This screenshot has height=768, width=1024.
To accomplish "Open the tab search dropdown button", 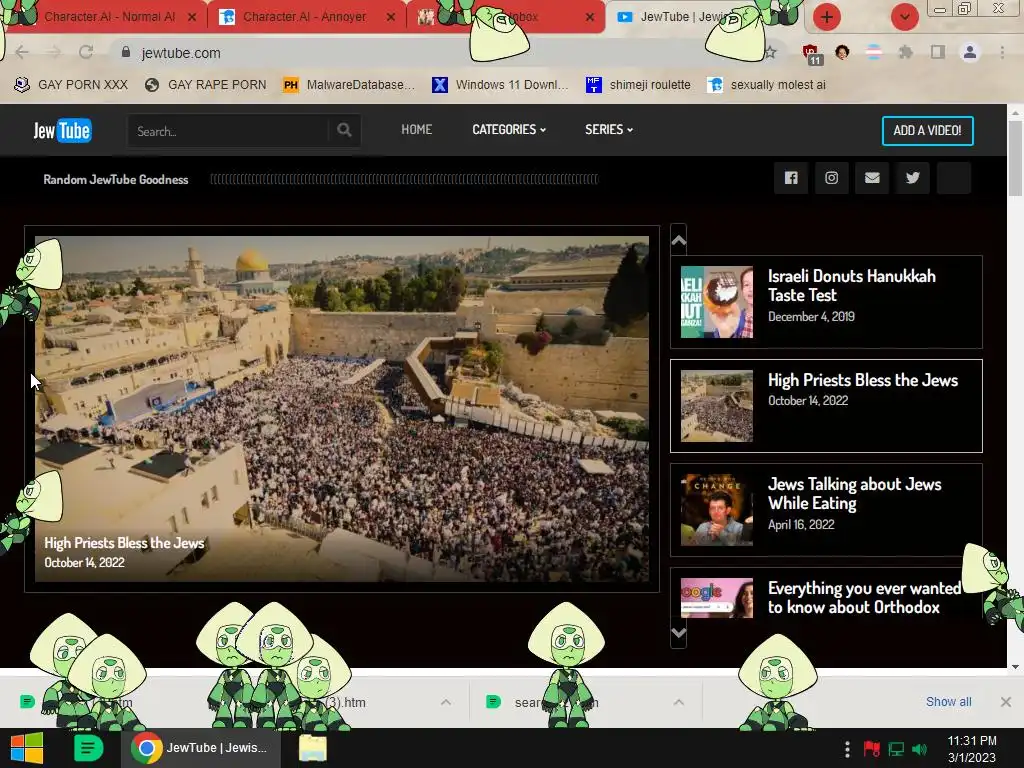I will coord(904,17).
